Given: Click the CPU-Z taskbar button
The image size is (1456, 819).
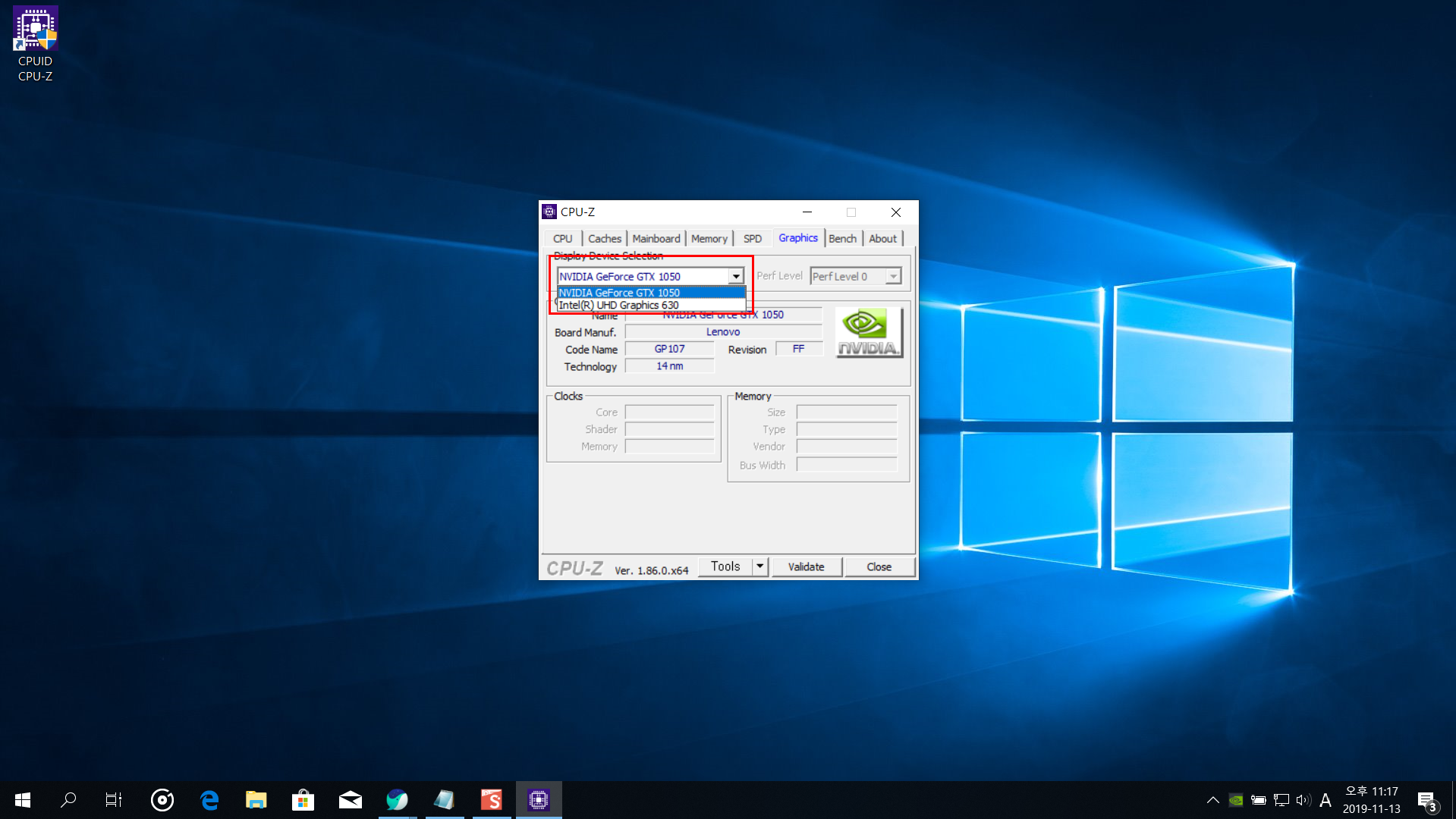Looking at the screenshot, I should (539, 800).
